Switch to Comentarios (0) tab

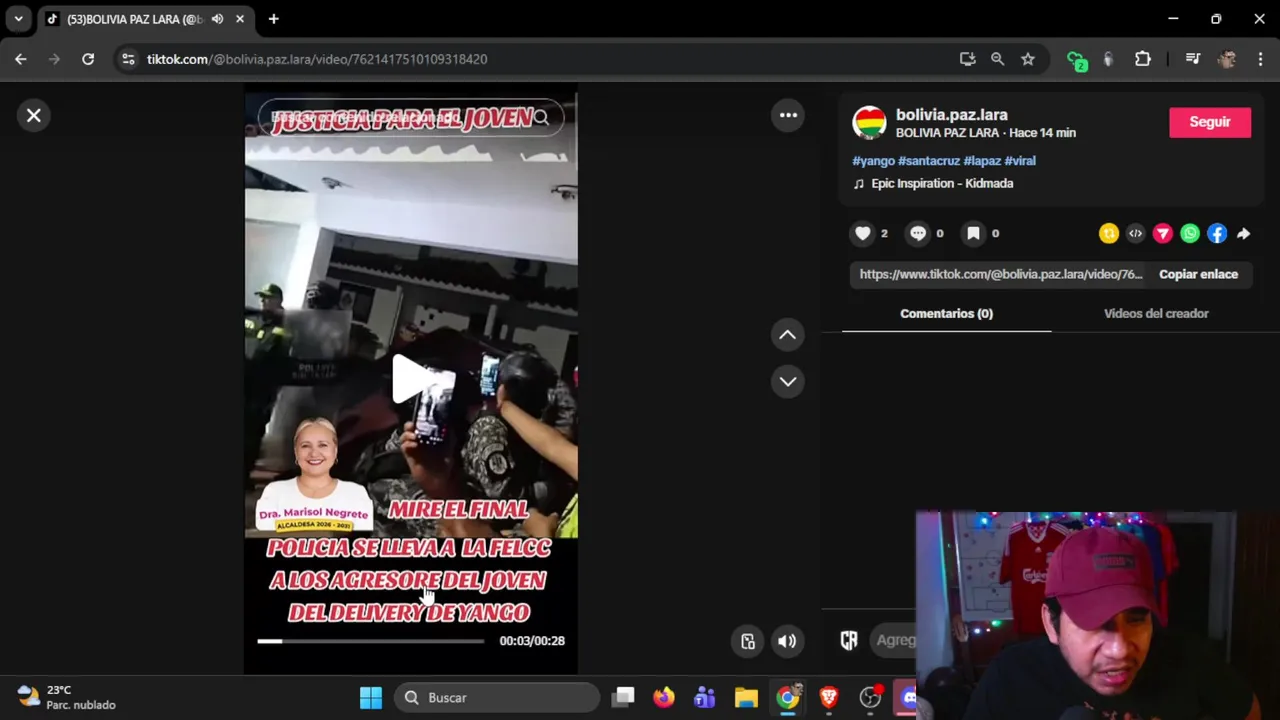946,313
